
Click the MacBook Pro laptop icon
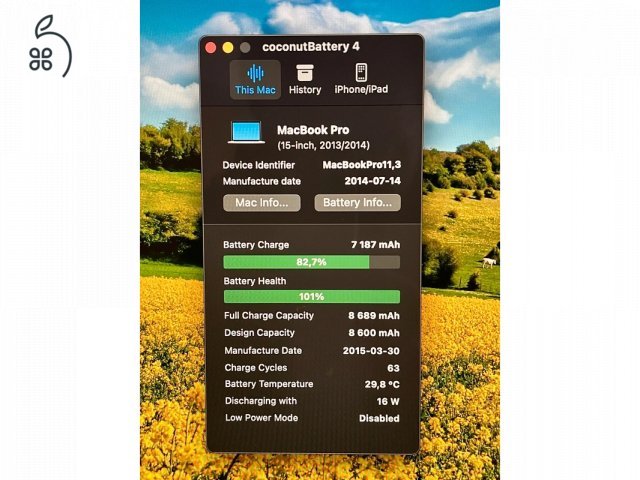coord(246,132)
